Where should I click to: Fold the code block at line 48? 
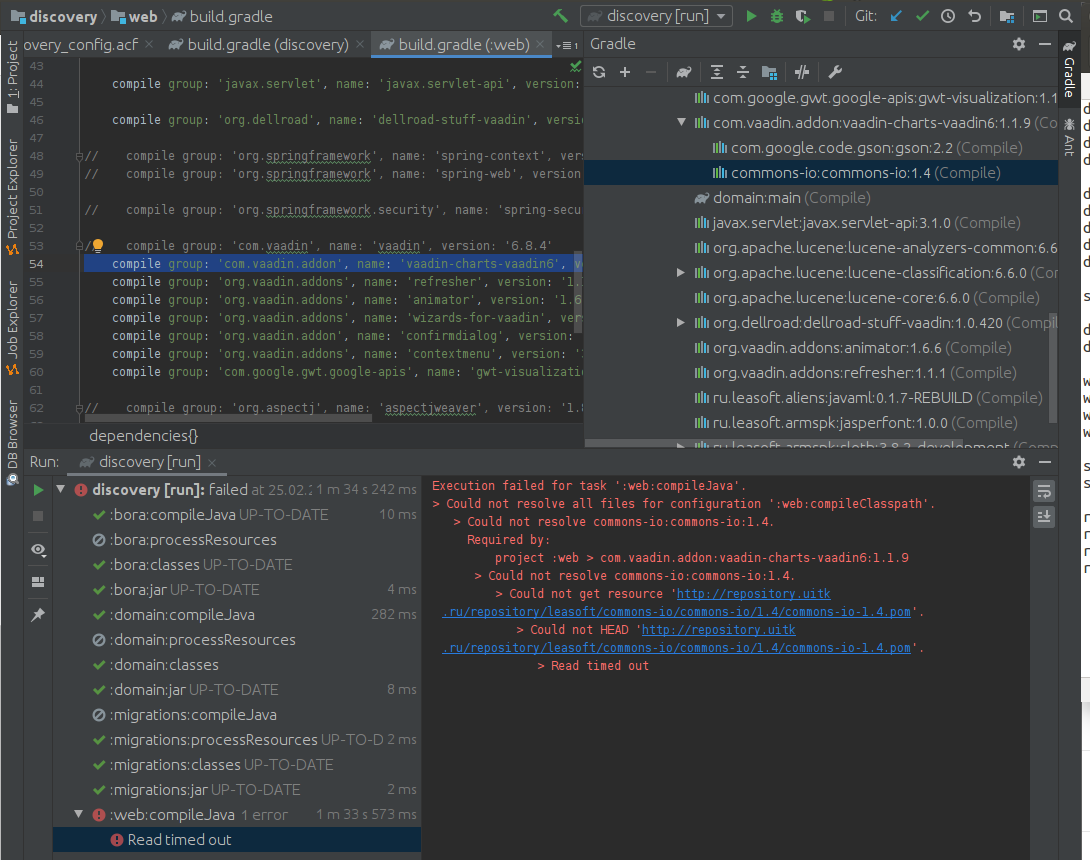coord(79,156)
